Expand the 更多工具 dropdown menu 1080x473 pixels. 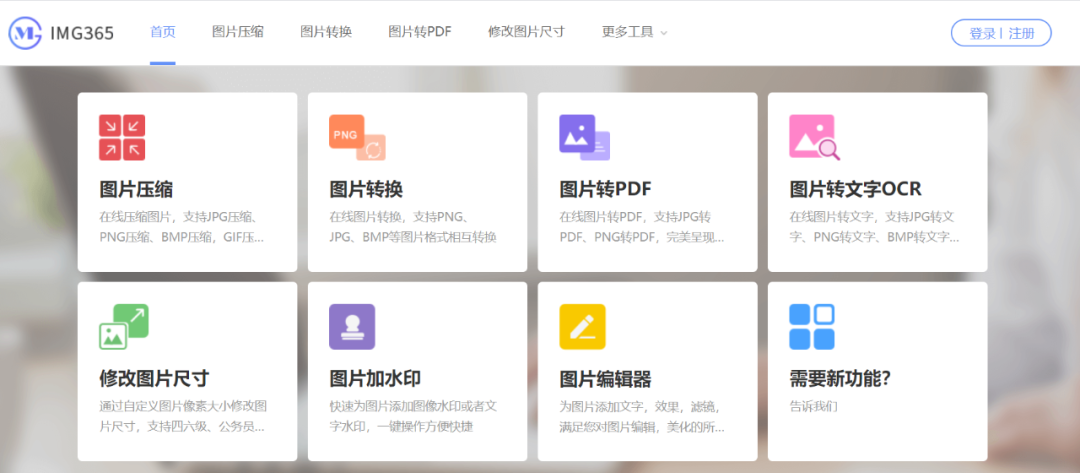(x=634, y=32)
